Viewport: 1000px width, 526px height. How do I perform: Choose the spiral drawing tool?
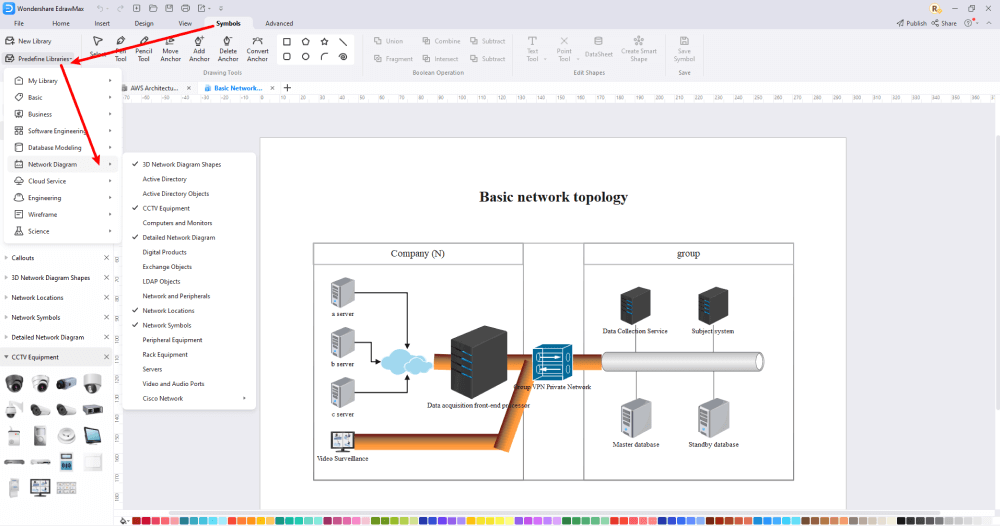click(343, 57)
